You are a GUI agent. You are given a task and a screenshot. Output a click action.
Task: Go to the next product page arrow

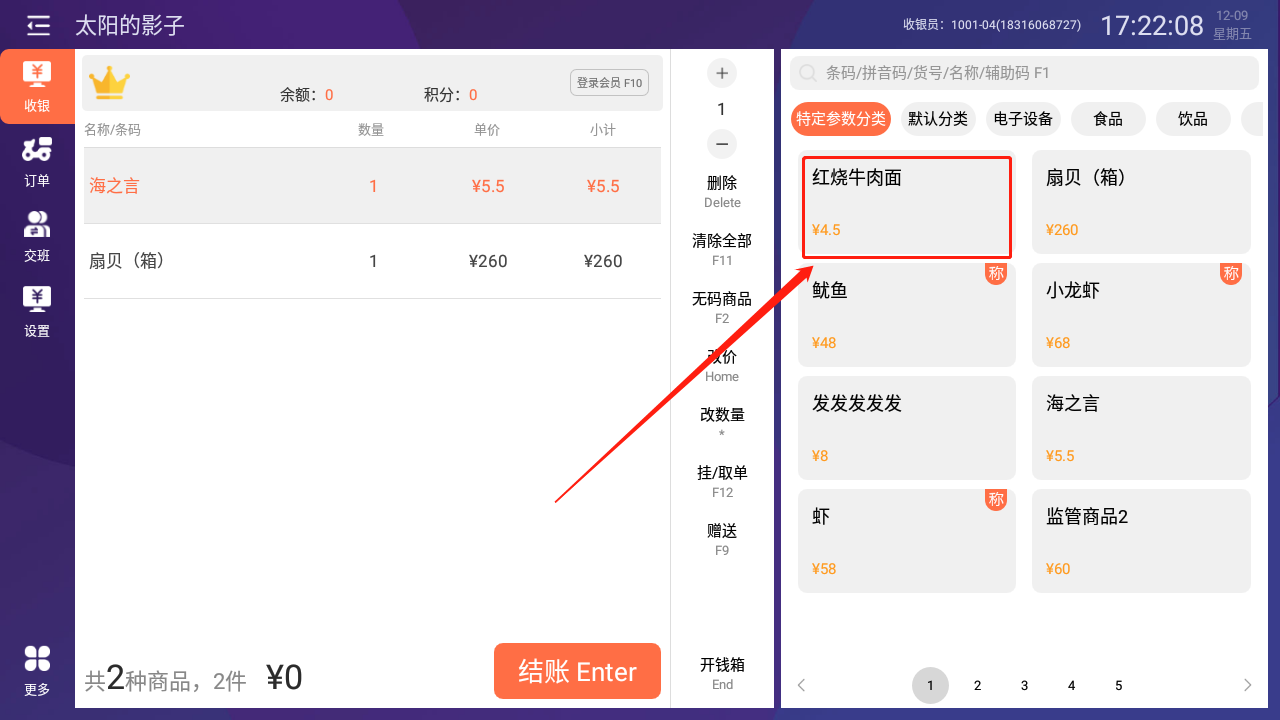[x=1247, y=685]
